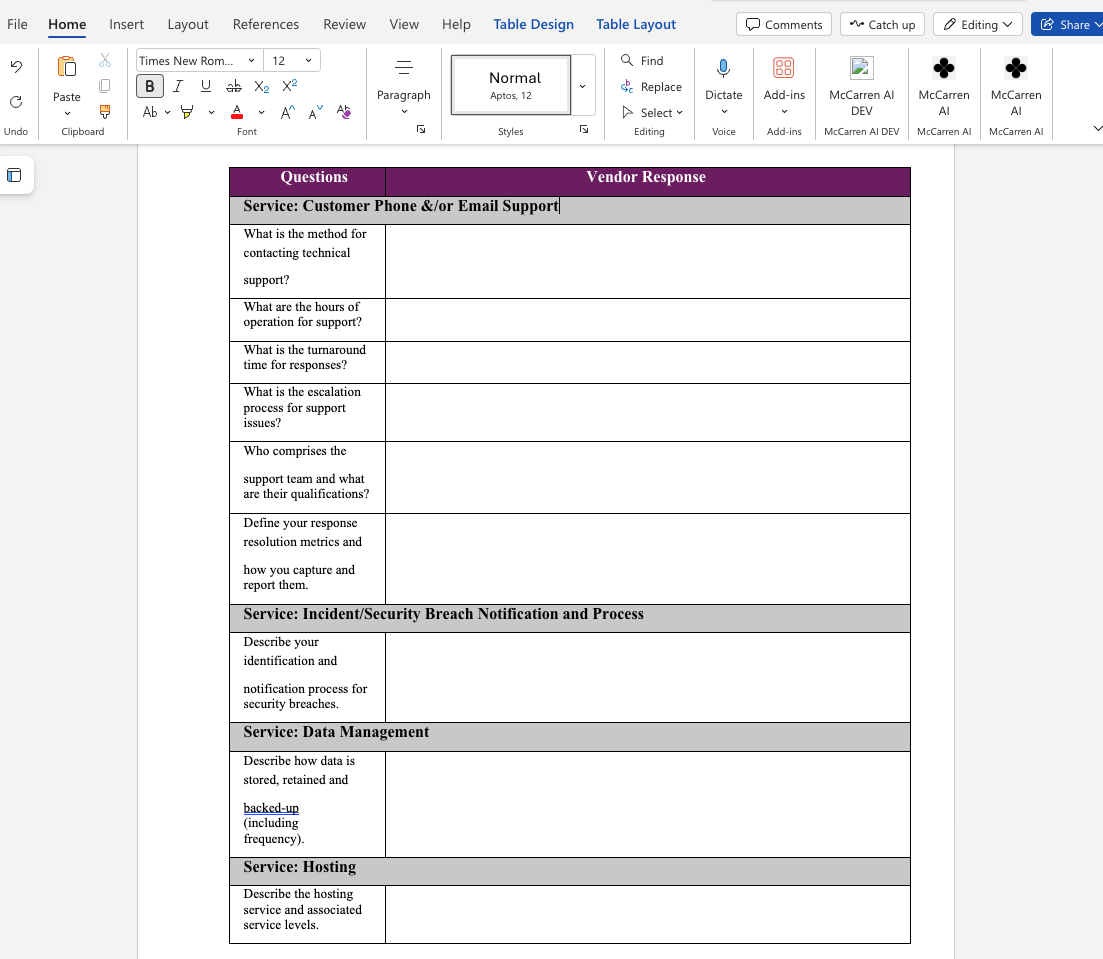The height and width of the screenshot is (959, 1103).
Task: Click the Catch up button
Action: pos(882,25)
